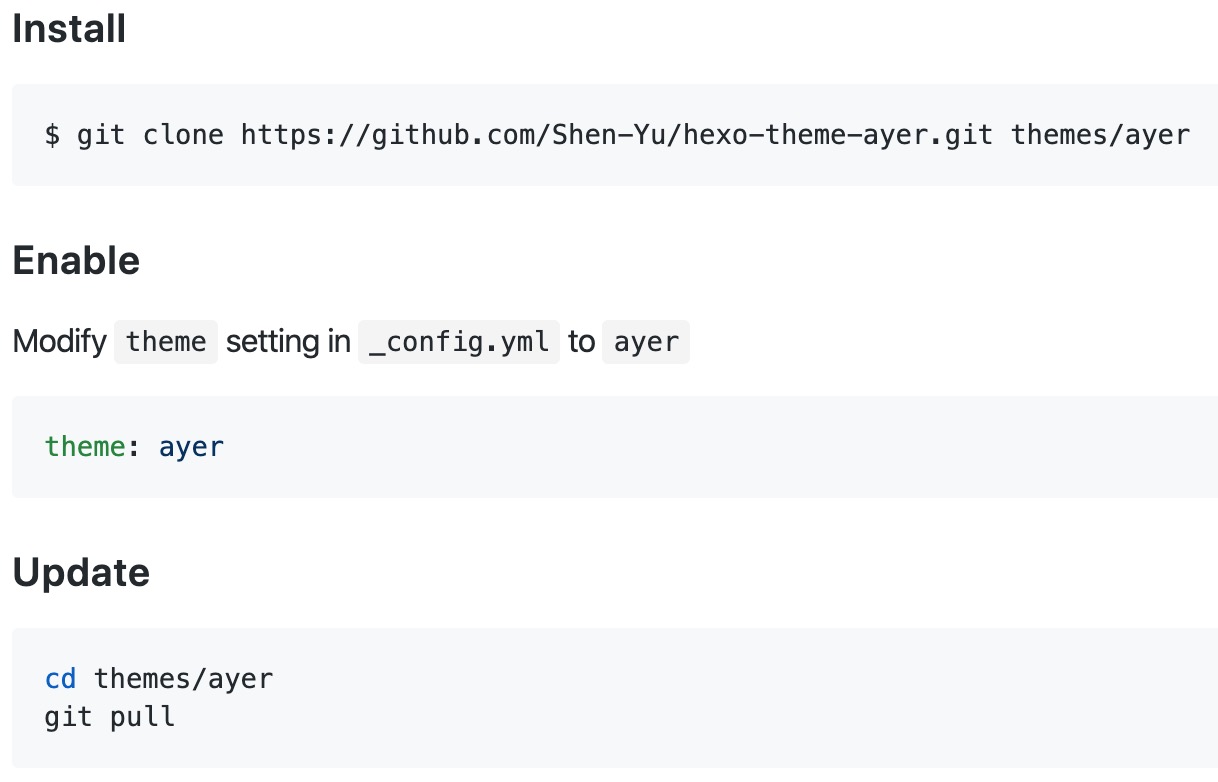
Task: Click the git pull command line
Action: pos(110,717)
